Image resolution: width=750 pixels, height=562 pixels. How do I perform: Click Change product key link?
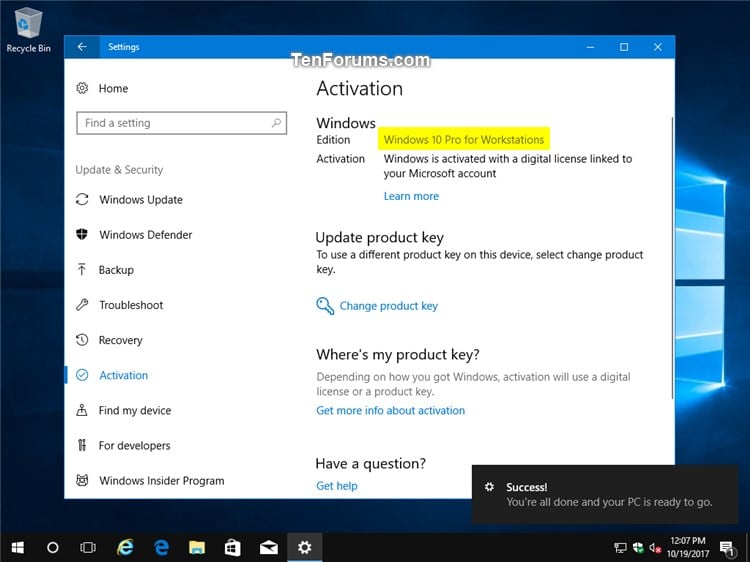[388, 306]
